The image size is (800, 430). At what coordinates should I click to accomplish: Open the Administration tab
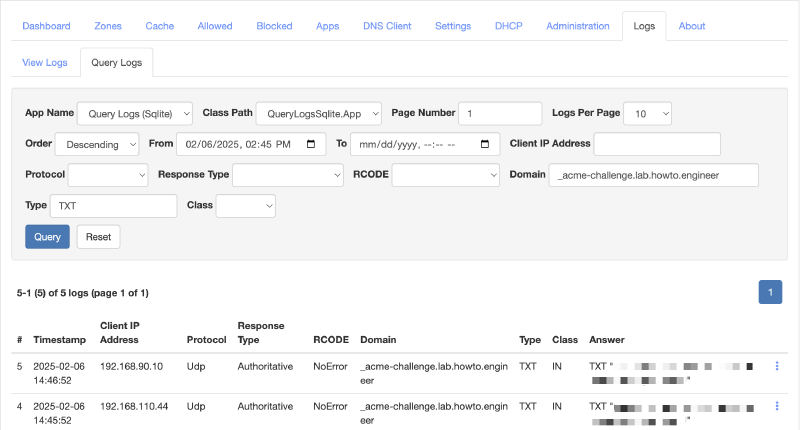click(578, 26)
